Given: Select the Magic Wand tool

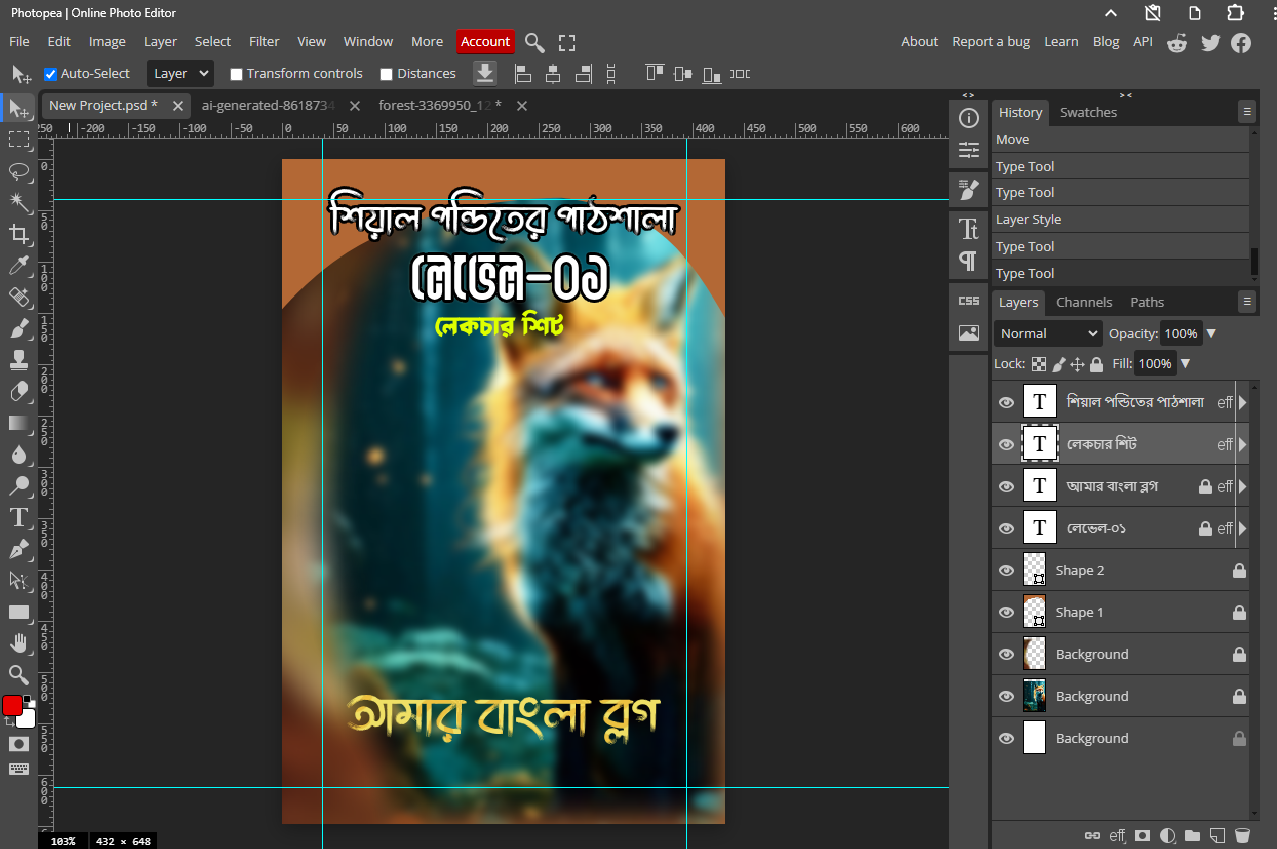Looking at the screenshot, I should [x=19, y=202].
